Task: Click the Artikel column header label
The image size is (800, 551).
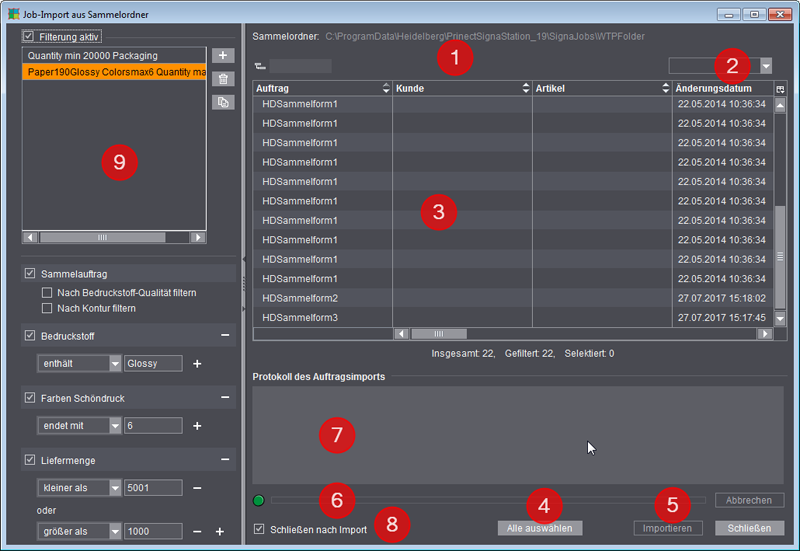Action: click(x=550, y=88)
